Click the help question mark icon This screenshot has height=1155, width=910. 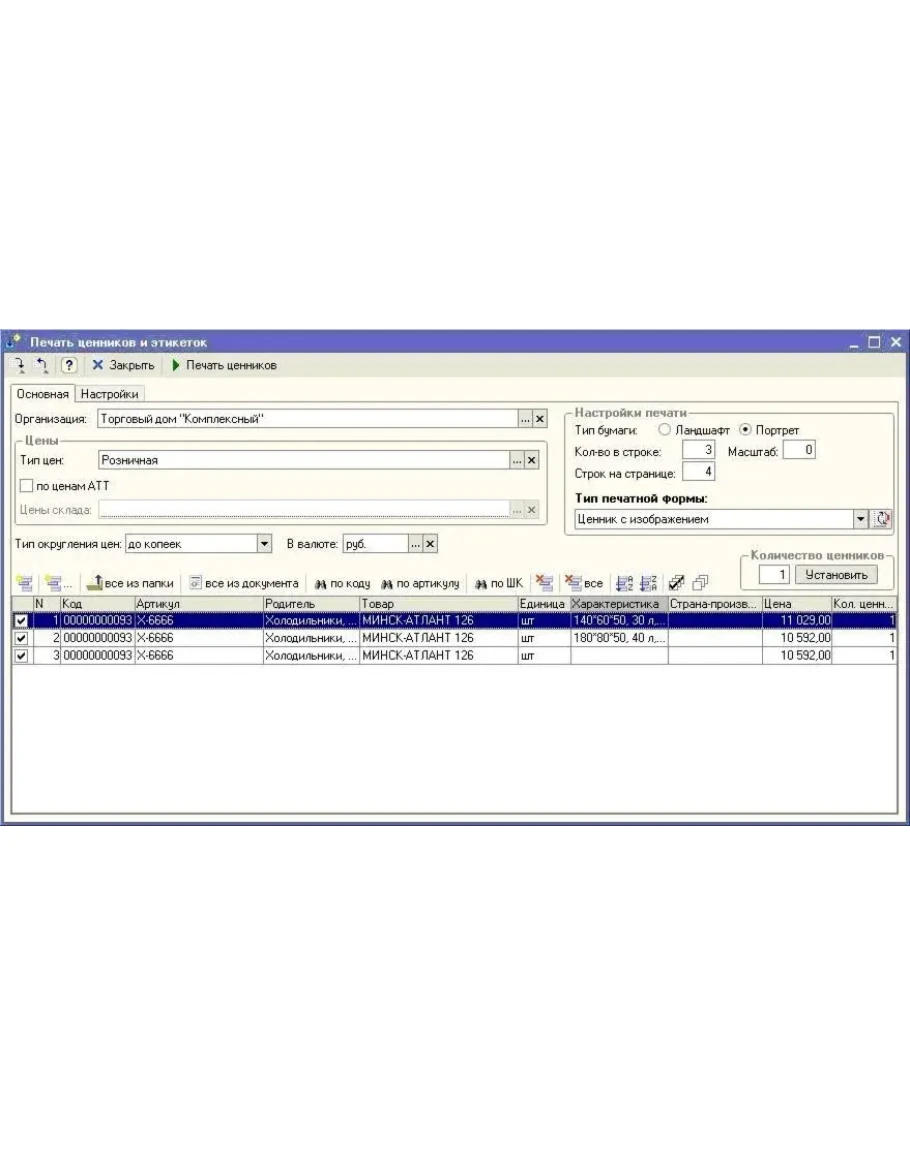click(69, 365)
